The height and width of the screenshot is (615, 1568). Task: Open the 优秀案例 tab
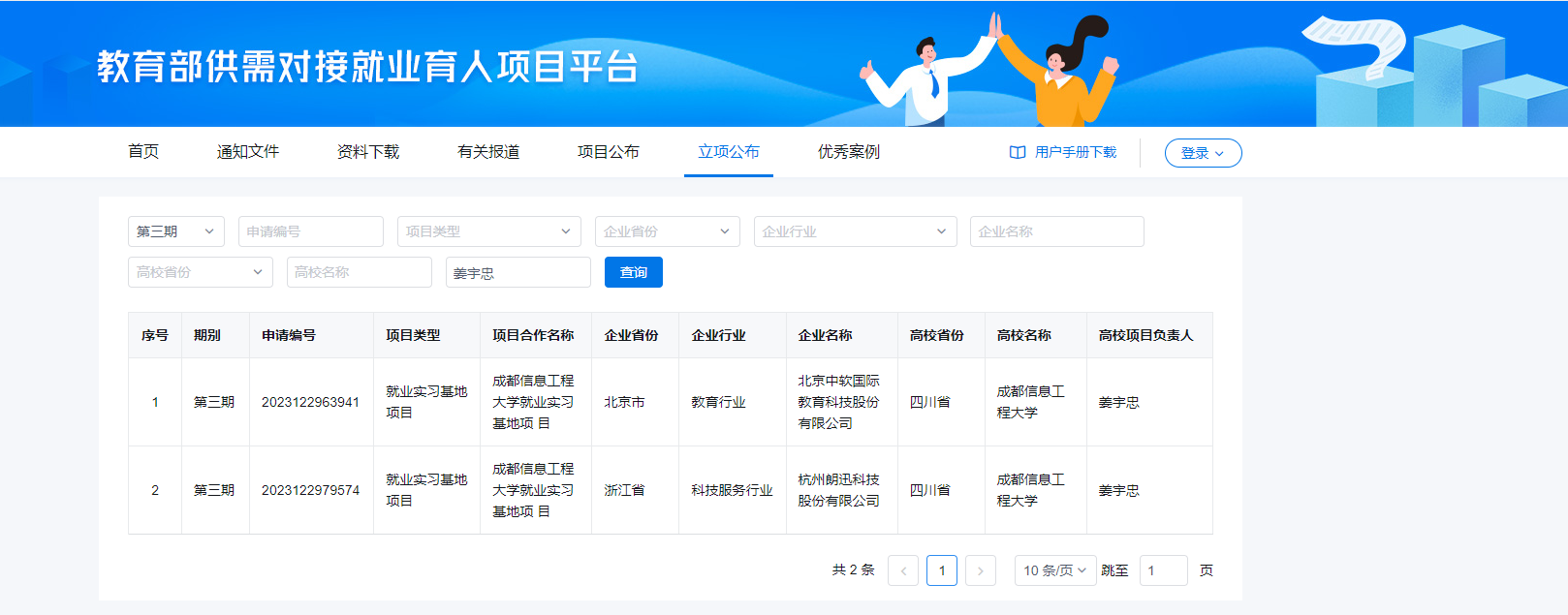[x=849, y=152]
